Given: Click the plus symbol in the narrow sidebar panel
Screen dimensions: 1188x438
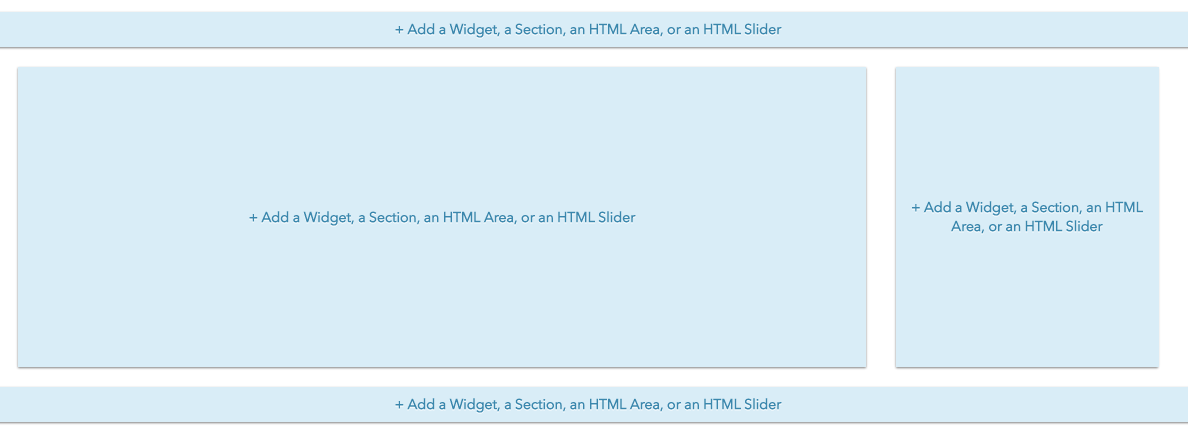Looking at the screenshot, I should pos(915,208).
